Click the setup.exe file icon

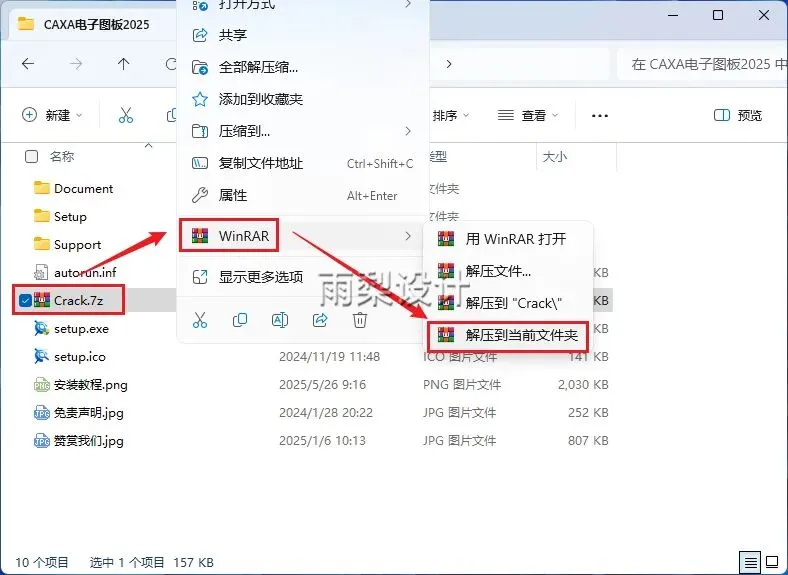(41, 328)
